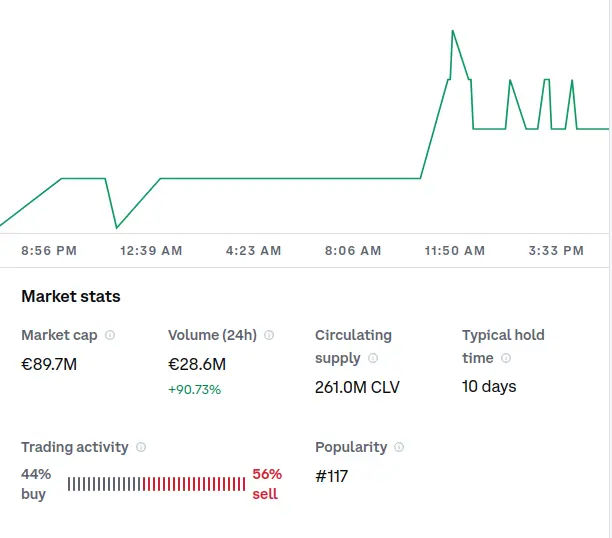The width and height of the screenshot is (612, 538).
Task: Click the 3:33 PM time axis label
Action: coord(556,251)
